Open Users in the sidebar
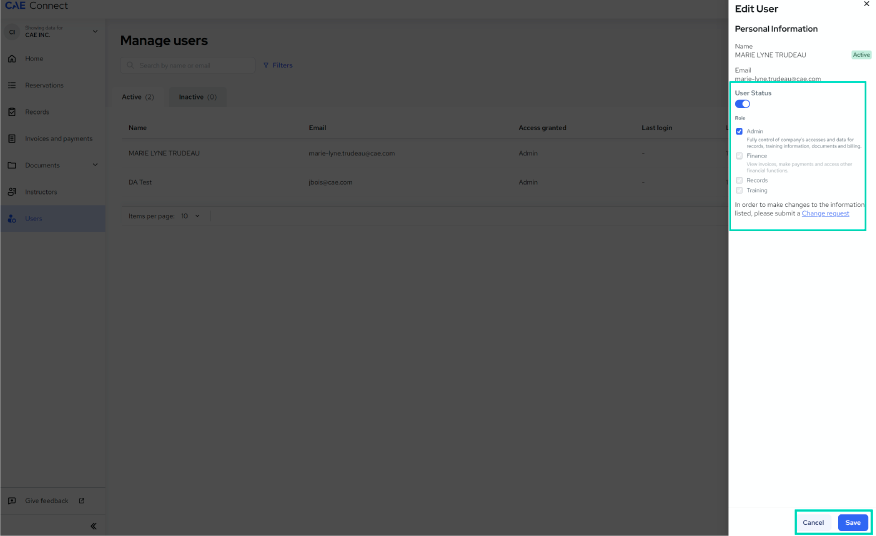Viewport: 876px width, 536px height. point(53,219)
